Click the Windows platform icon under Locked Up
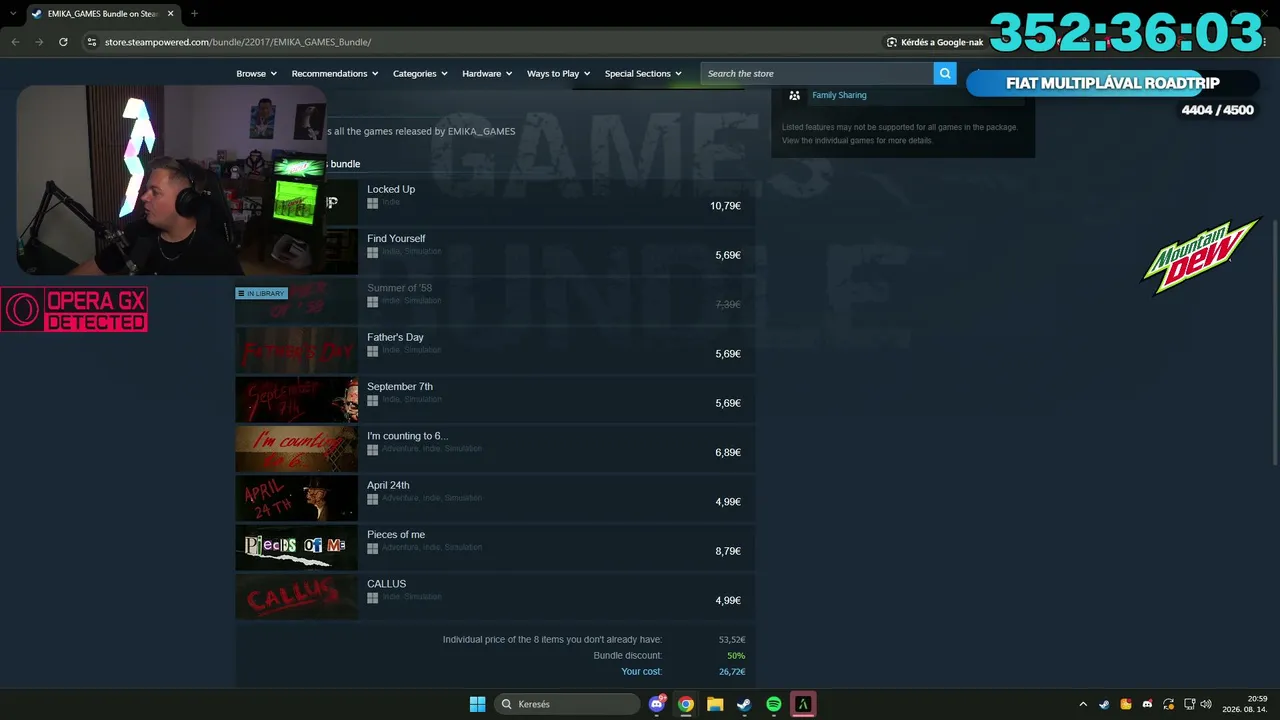This screenshot has height=720, width=1280. 372,203
